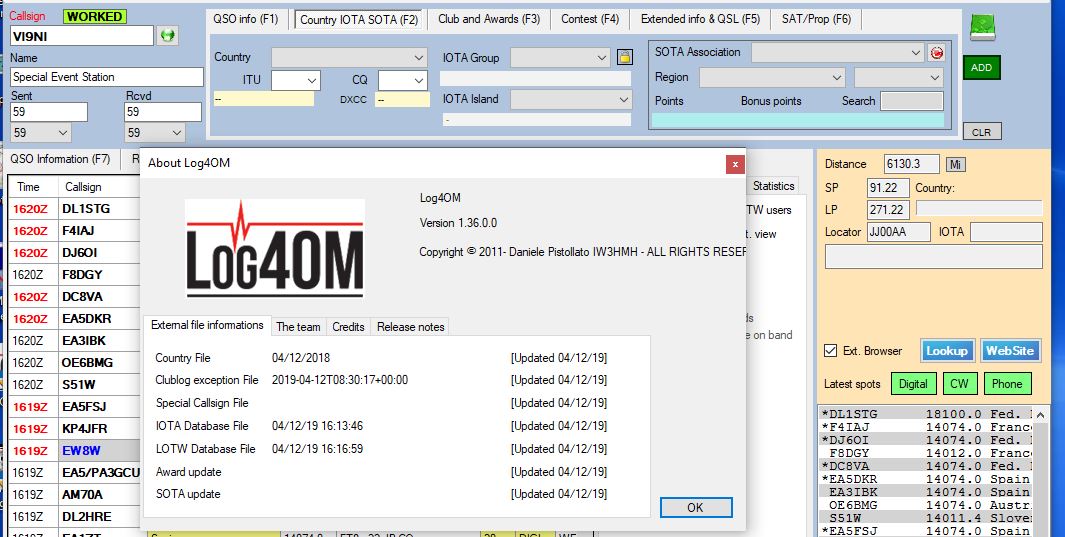Expand the IOTA Group dropdown
Image resolution: width=1065 pixels, height=537 pixels.
560,58
